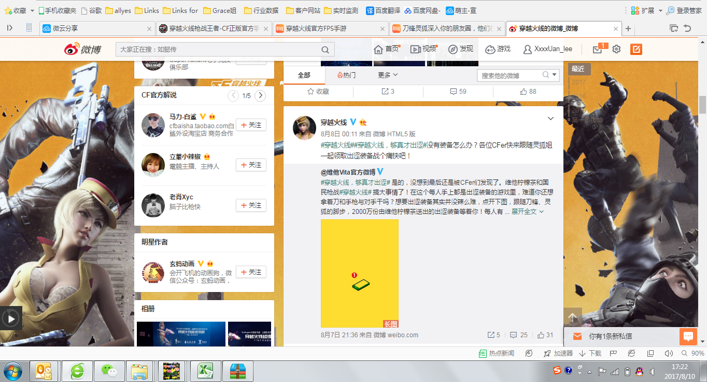Click the search magnifier in Weibo search bar
The image size is (707, 382).
325,50
